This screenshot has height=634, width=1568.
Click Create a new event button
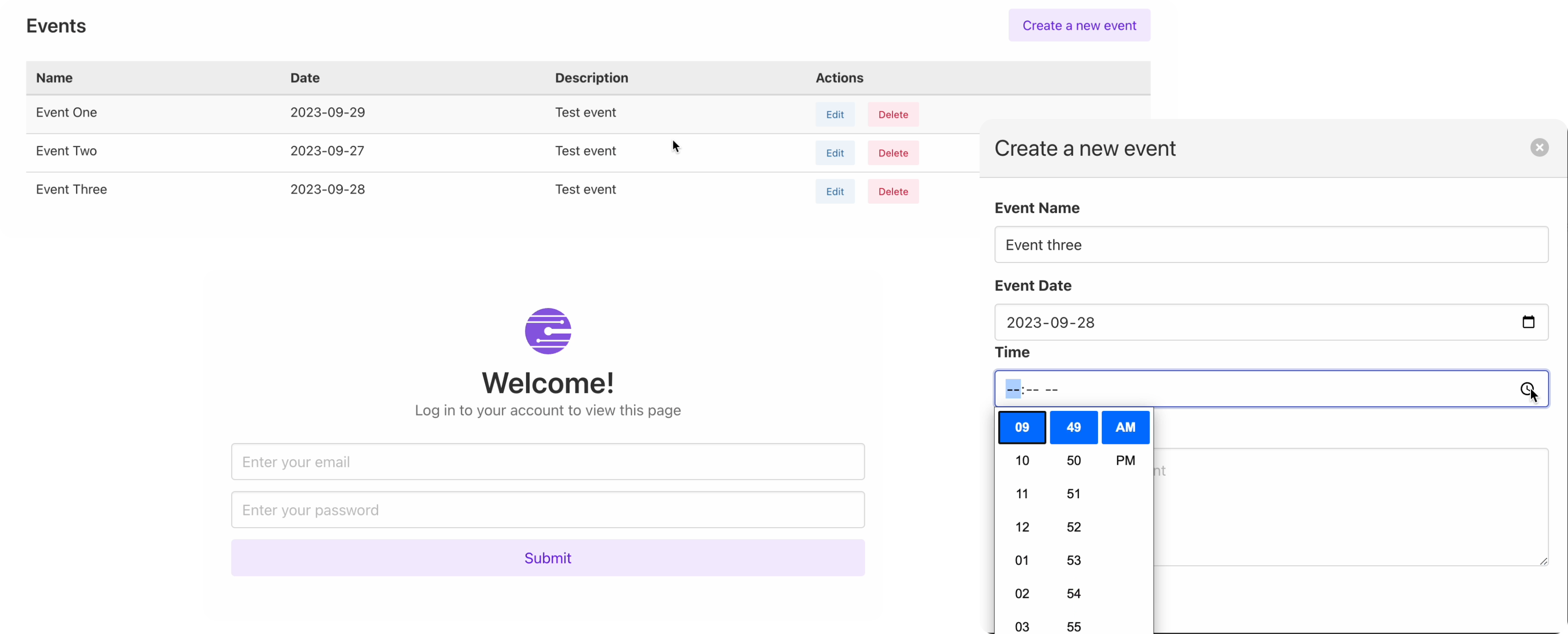click(1079, 26)
